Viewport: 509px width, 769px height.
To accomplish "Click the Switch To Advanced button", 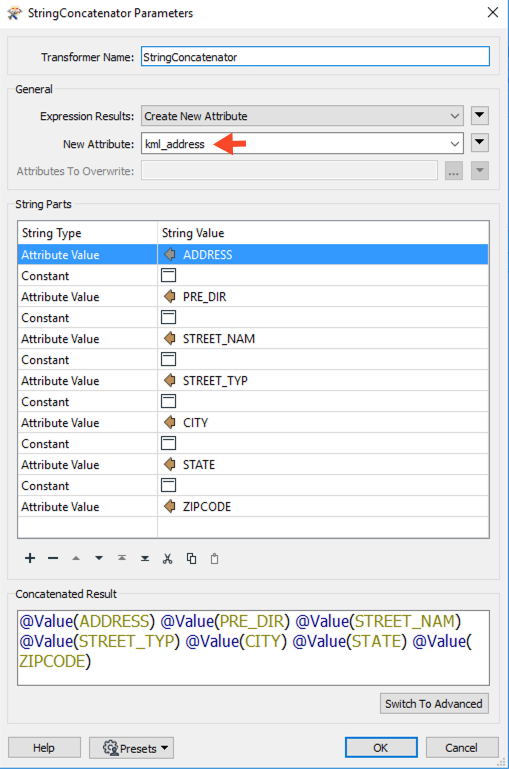I will 434,704.
